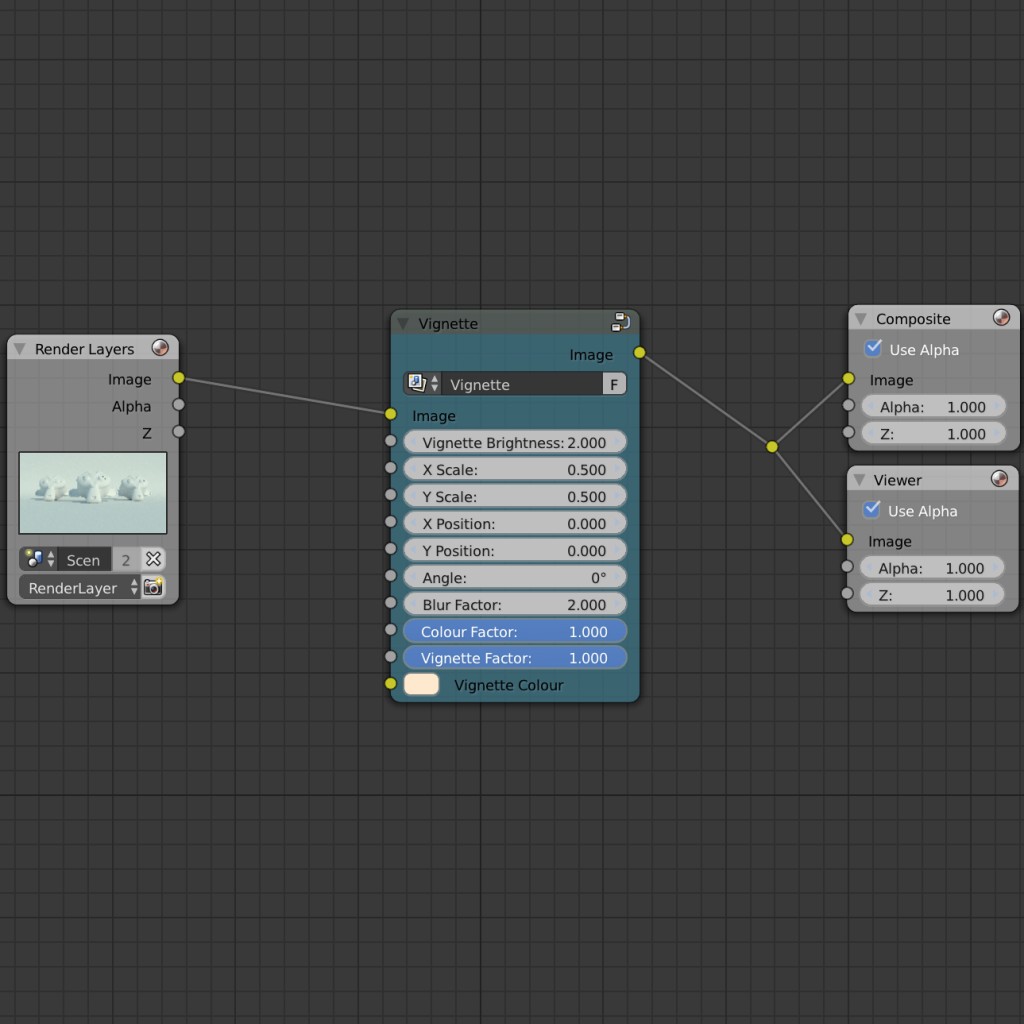1024x1024 pixels.
Task: Click the scene datablock icon next to Scen
Action: pos(32,559)
